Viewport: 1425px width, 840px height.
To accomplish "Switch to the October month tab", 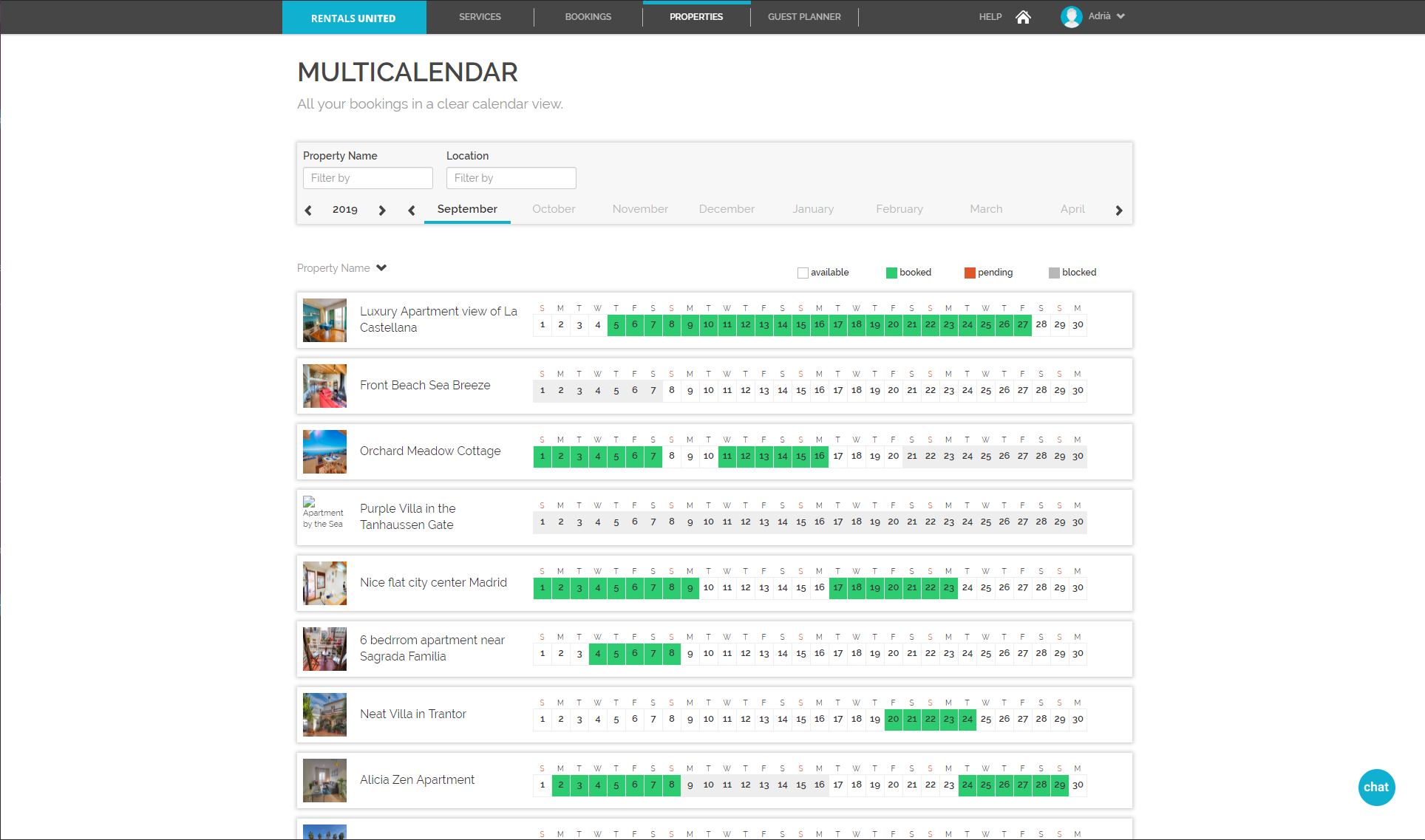I will pos(554,209).
